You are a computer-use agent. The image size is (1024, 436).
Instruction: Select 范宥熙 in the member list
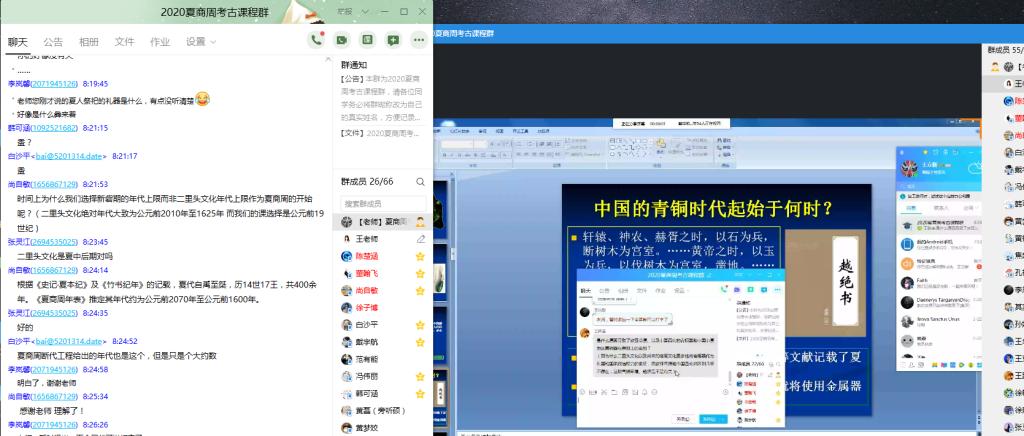367,358
